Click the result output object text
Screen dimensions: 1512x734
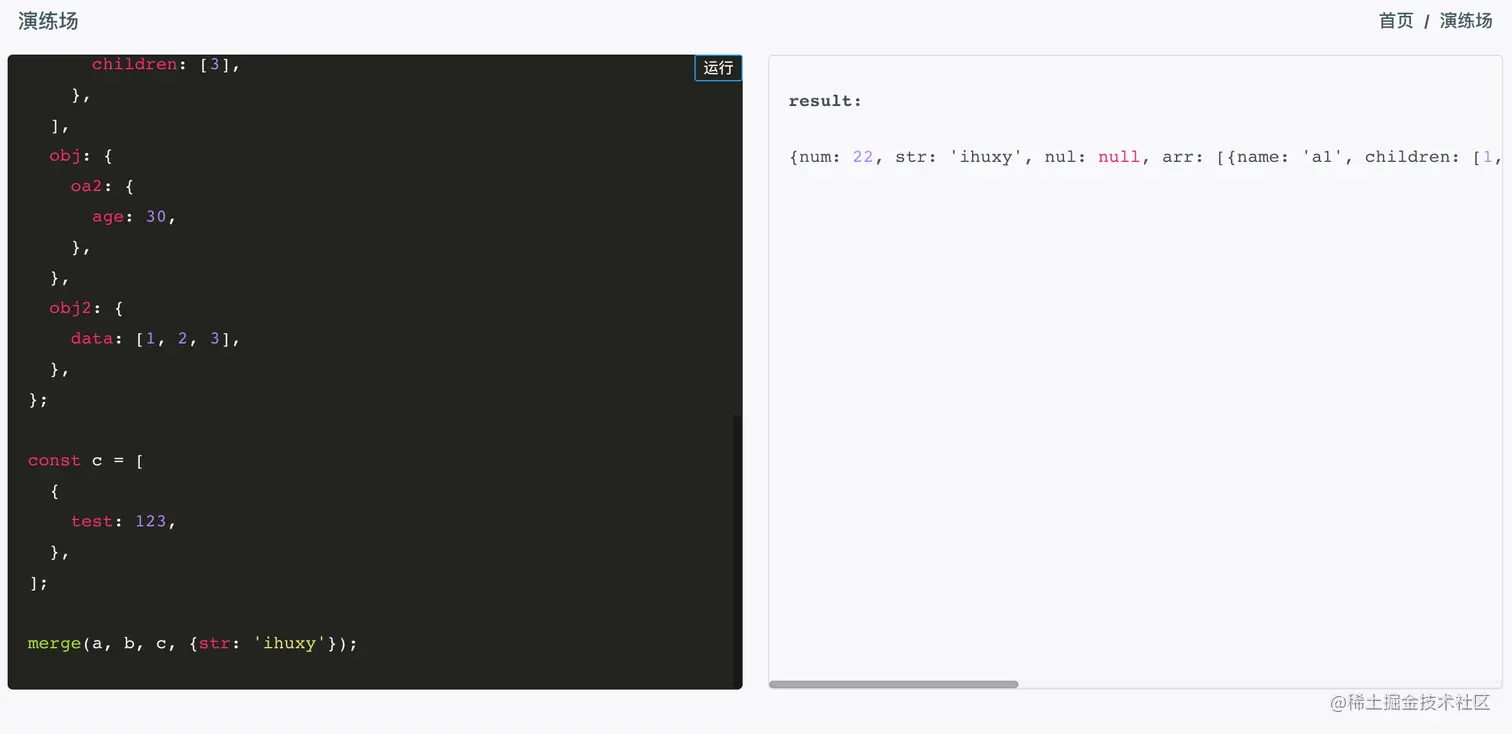pos(1145,157)
